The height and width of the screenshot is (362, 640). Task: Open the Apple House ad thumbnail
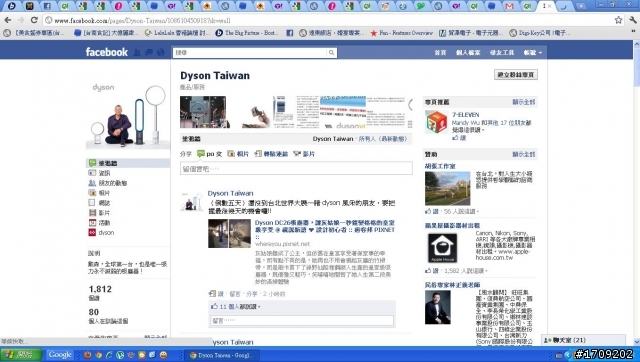442,247
